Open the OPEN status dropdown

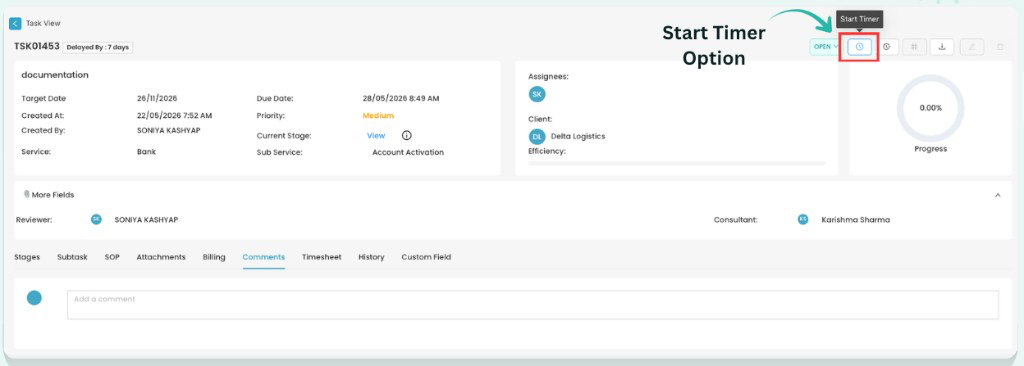coord(825,47)
